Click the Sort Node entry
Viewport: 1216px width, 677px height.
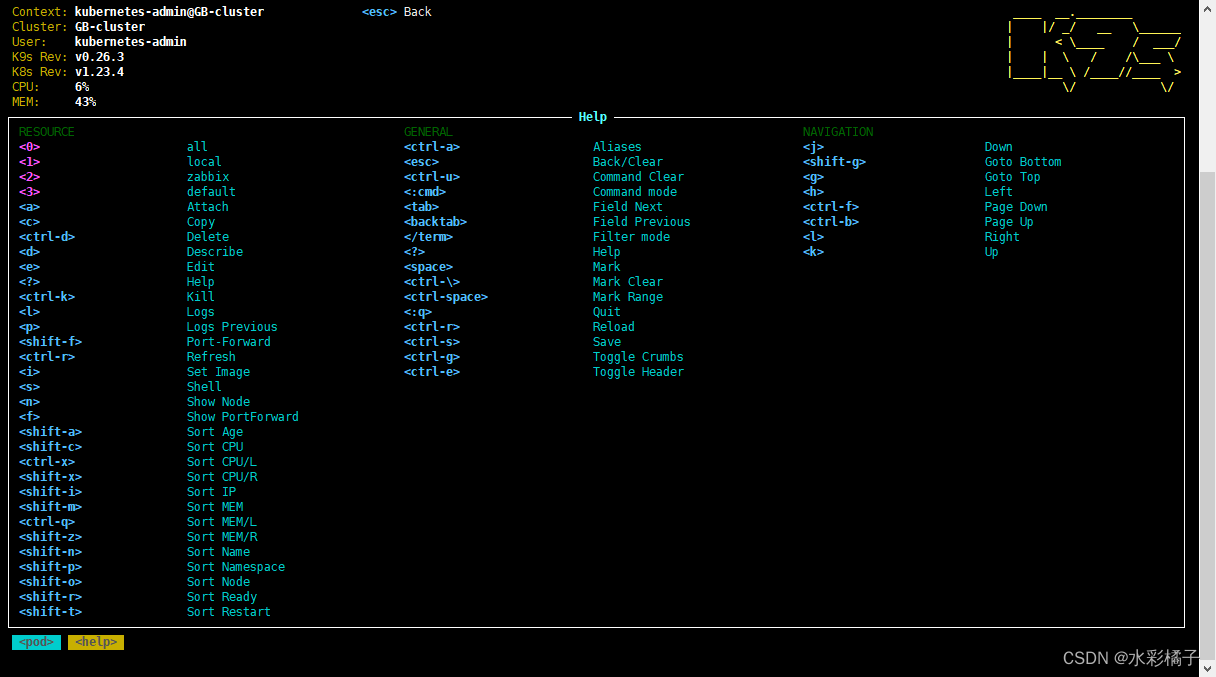tap(218, 582)
